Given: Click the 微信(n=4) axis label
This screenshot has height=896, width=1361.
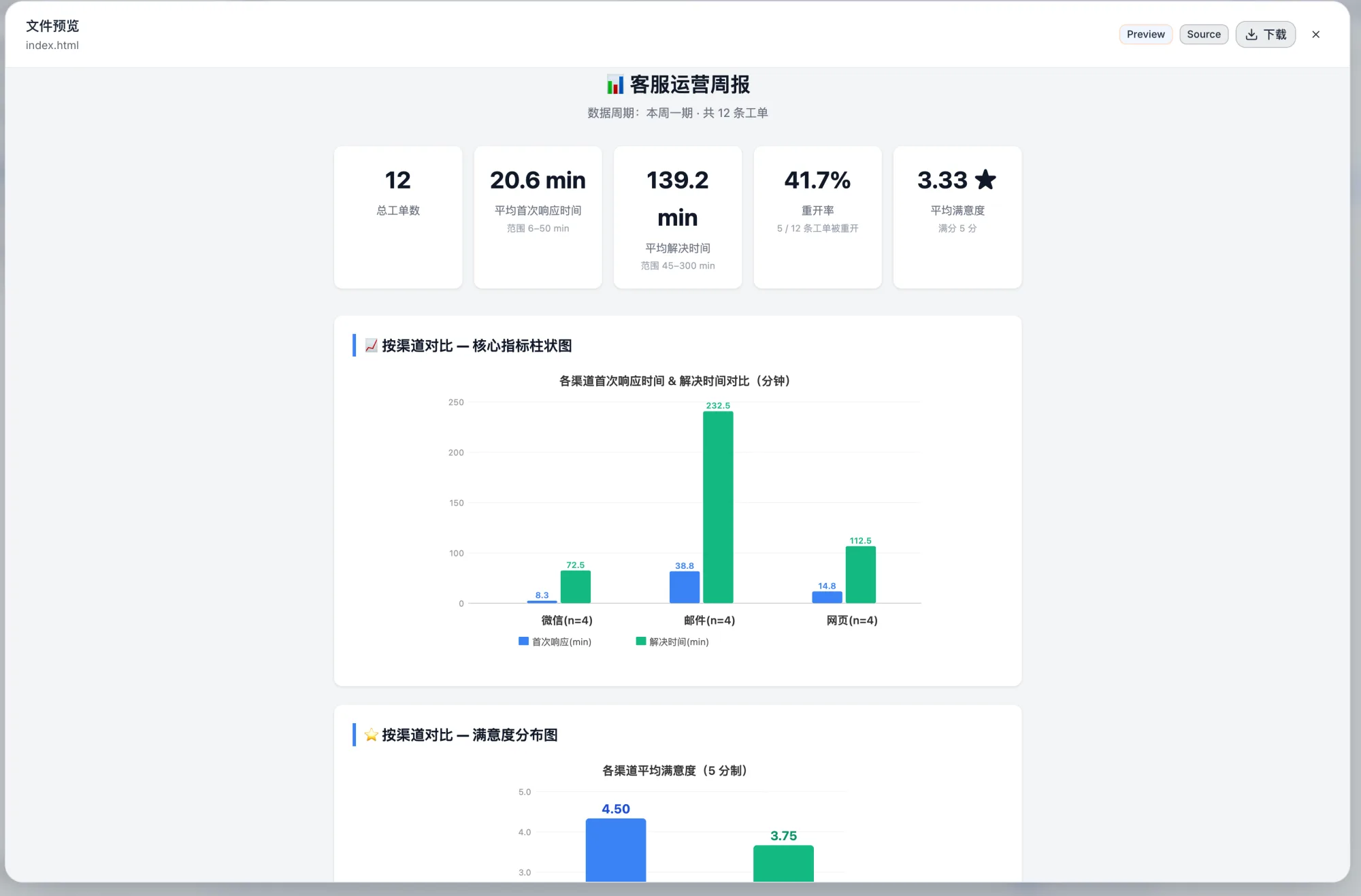Looking at the screenshot, I should (x=566, y=620).
